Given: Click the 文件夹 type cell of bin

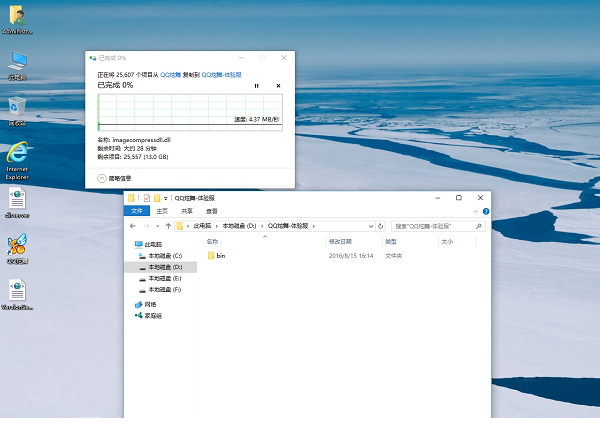Looking at the screenshot, I should coord(393,256).
